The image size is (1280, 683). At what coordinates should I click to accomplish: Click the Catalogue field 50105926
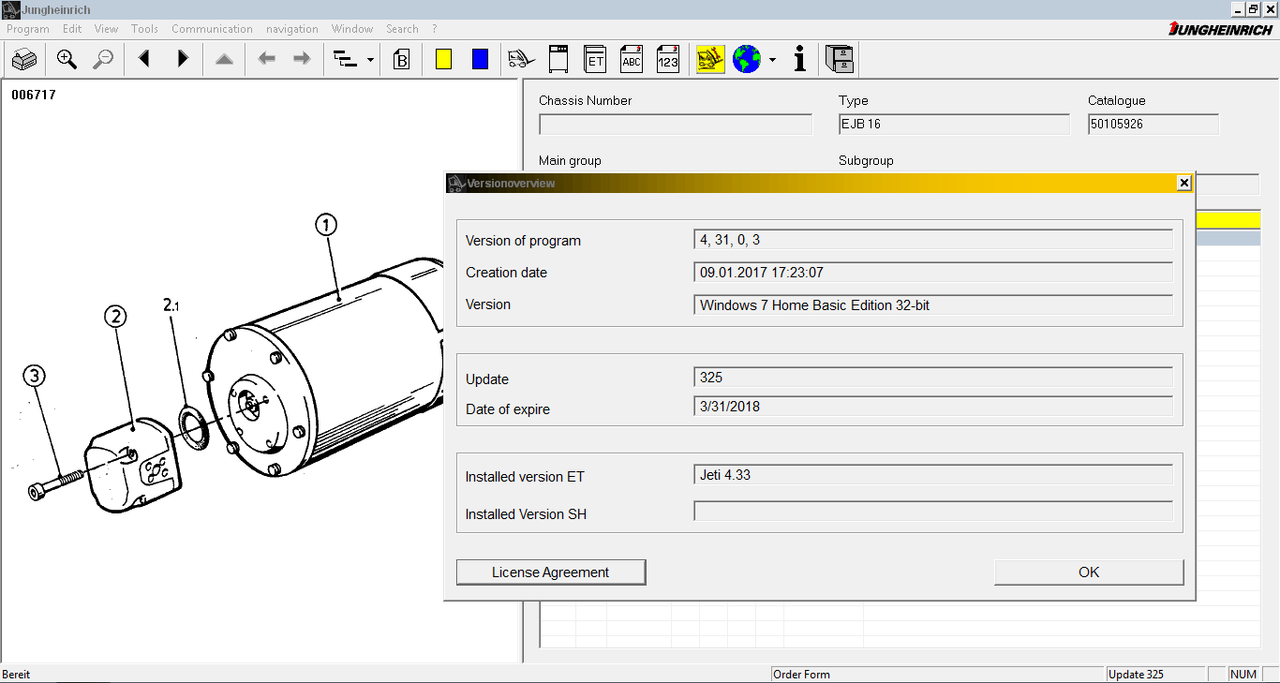click(x=1153, y=124)
